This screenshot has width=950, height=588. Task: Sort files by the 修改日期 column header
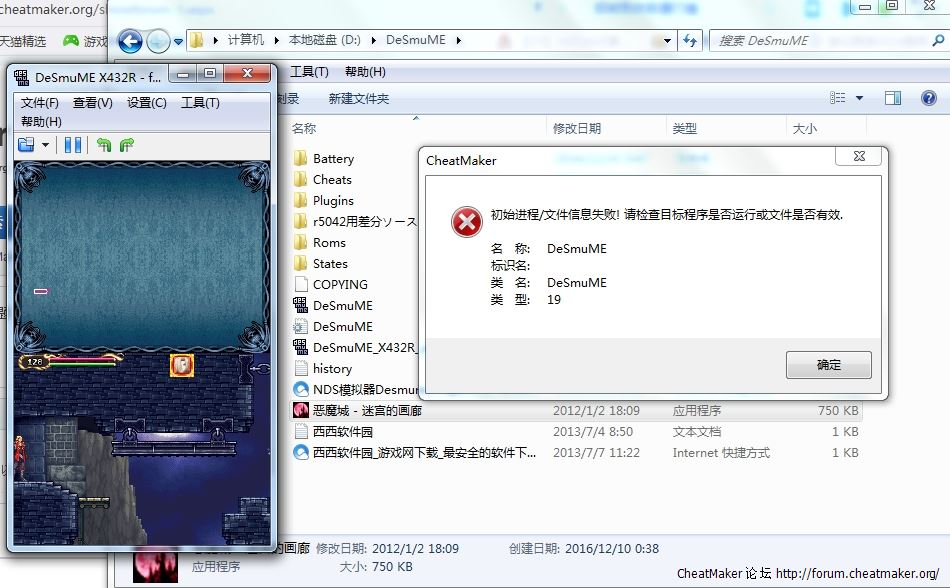pos(577,129)
